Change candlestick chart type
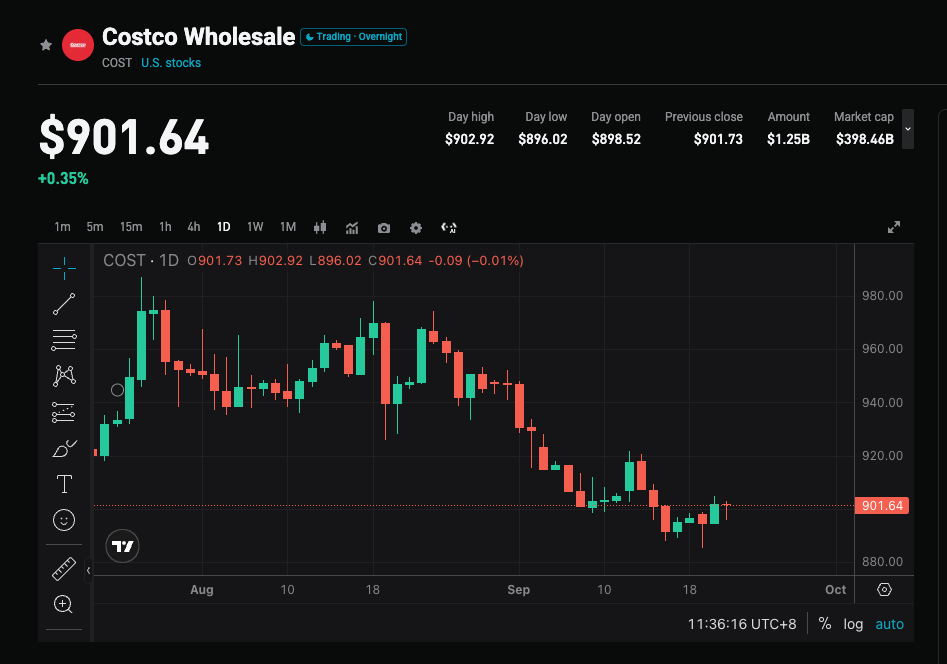This screenshot has width=947, height=664. (320, 227)
